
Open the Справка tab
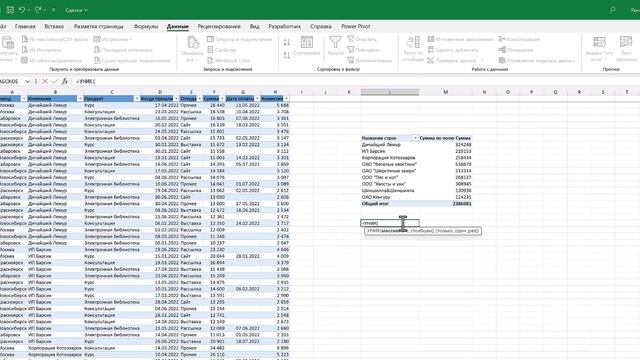(x=320, y=26)
